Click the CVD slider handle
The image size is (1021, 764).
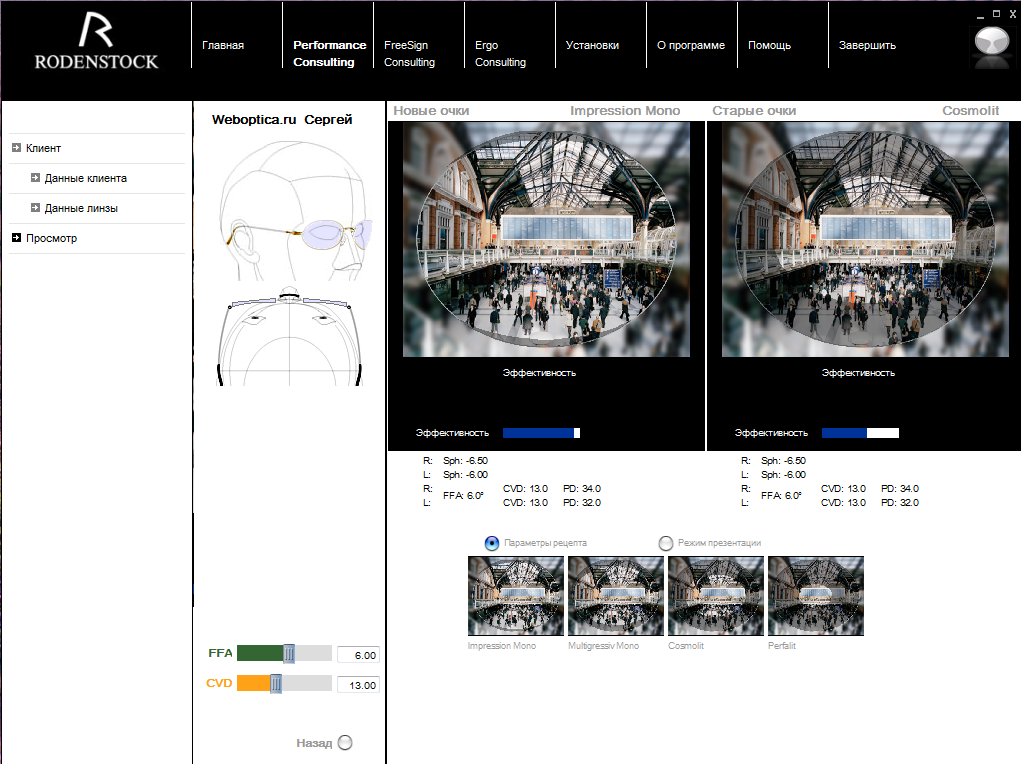coord(276,683)
